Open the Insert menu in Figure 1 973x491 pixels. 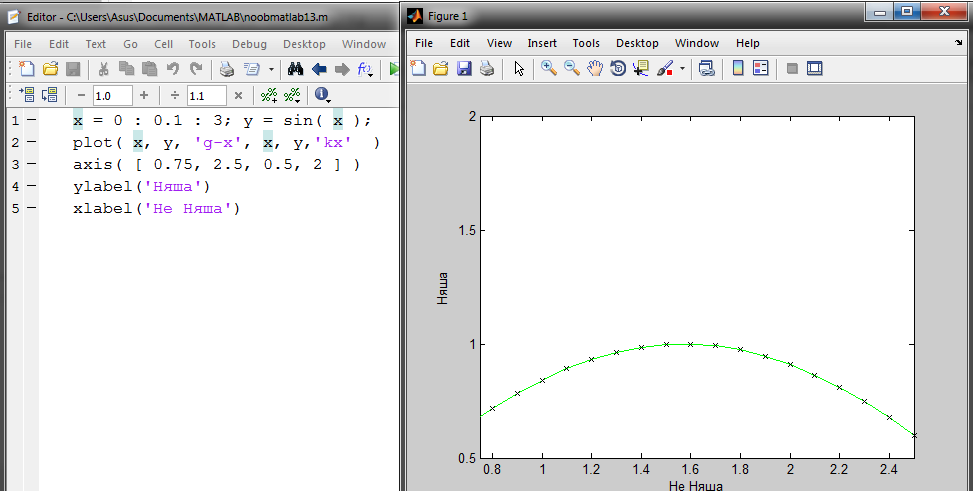pos(542,43)
